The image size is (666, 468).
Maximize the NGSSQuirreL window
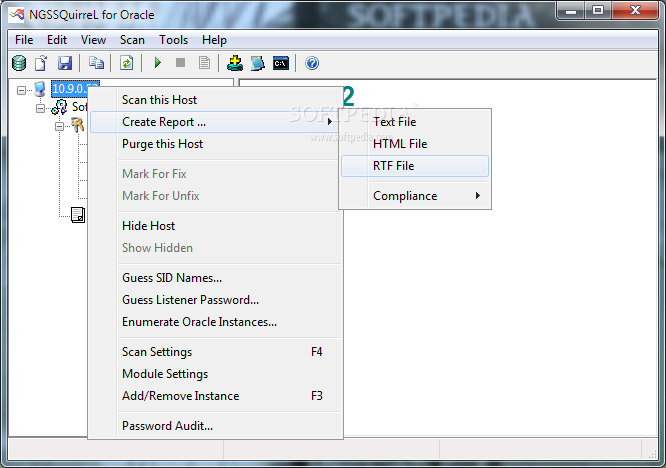click(x=598, y=11)
